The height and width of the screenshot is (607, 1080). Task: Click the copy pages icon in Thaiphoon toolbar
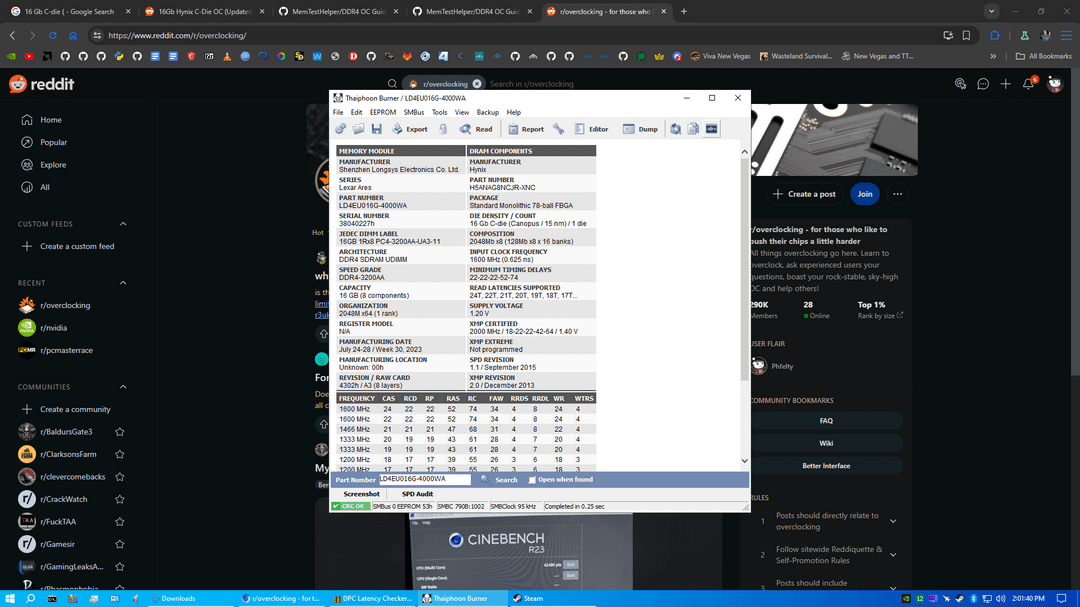693,129
